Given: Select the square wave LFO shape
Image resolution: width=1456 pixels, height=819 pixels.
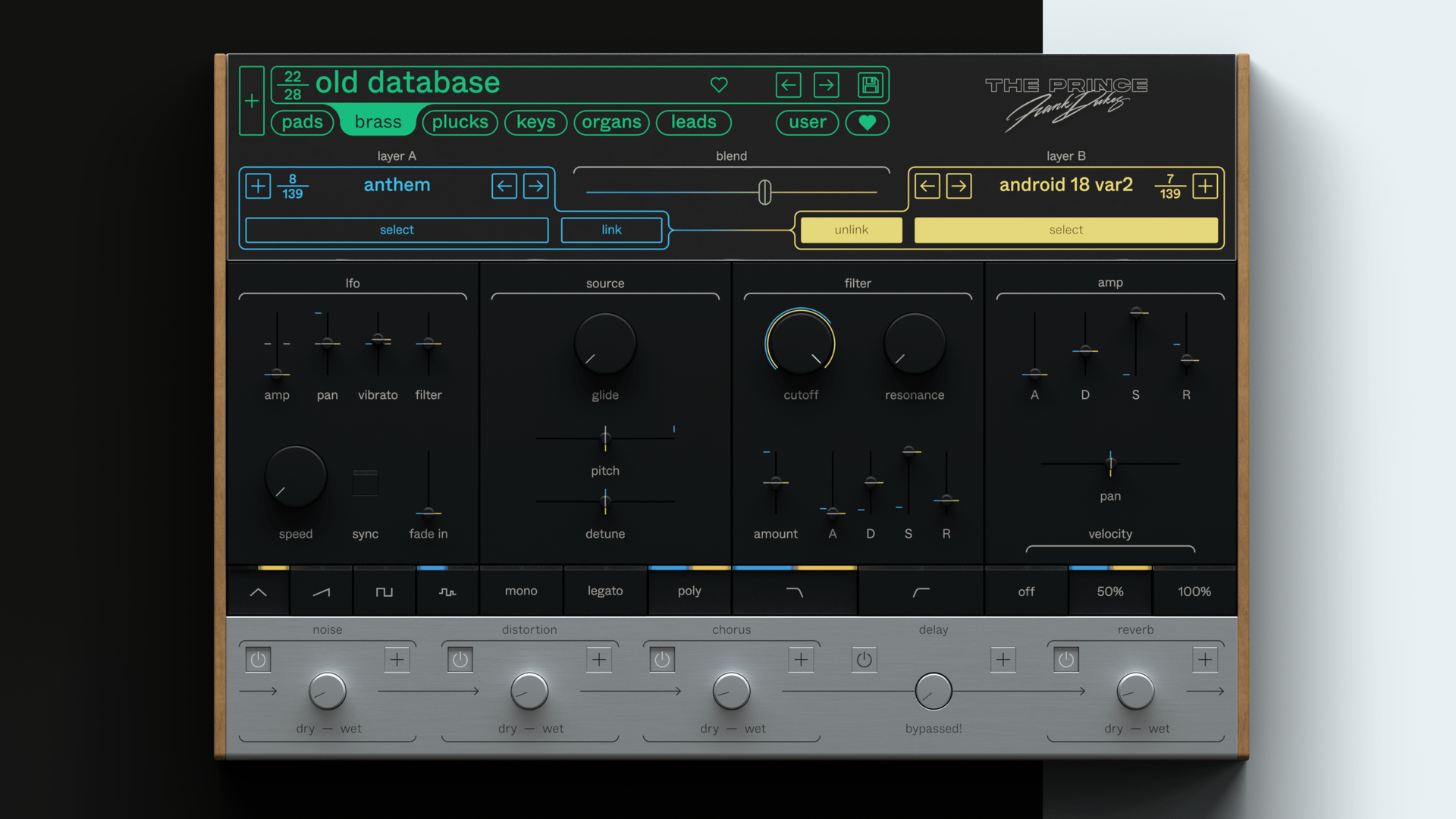Looking at the screenshot, I should click(384, 591).
